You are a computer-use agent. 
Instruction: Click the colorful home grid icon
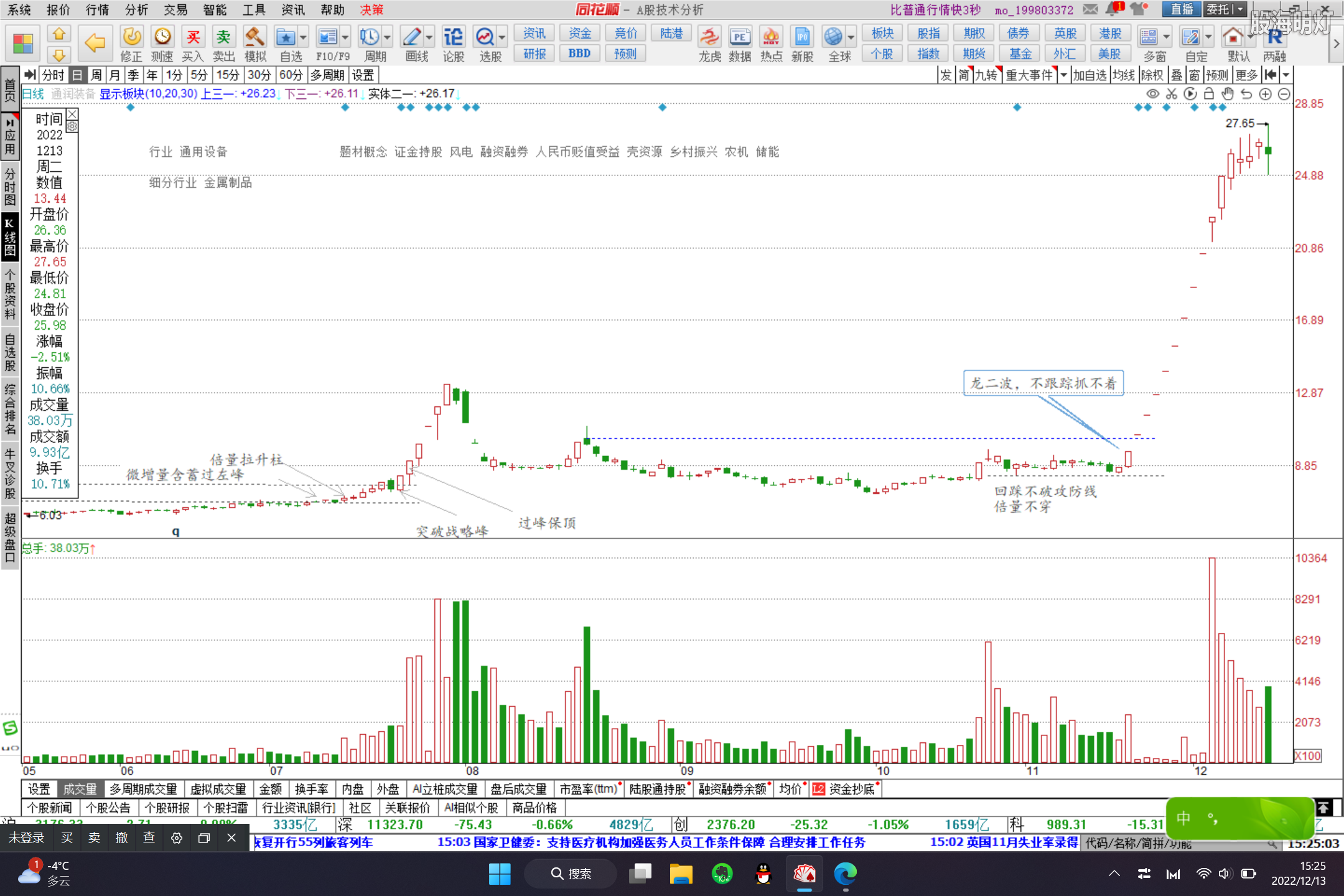23,44
